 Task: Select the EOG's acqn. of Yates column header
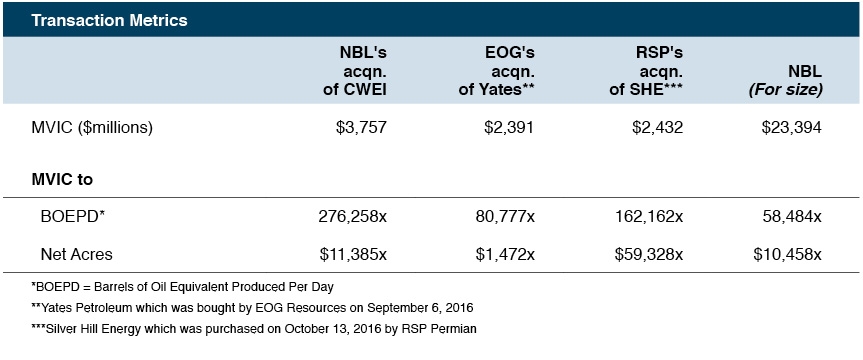[497, 72]
